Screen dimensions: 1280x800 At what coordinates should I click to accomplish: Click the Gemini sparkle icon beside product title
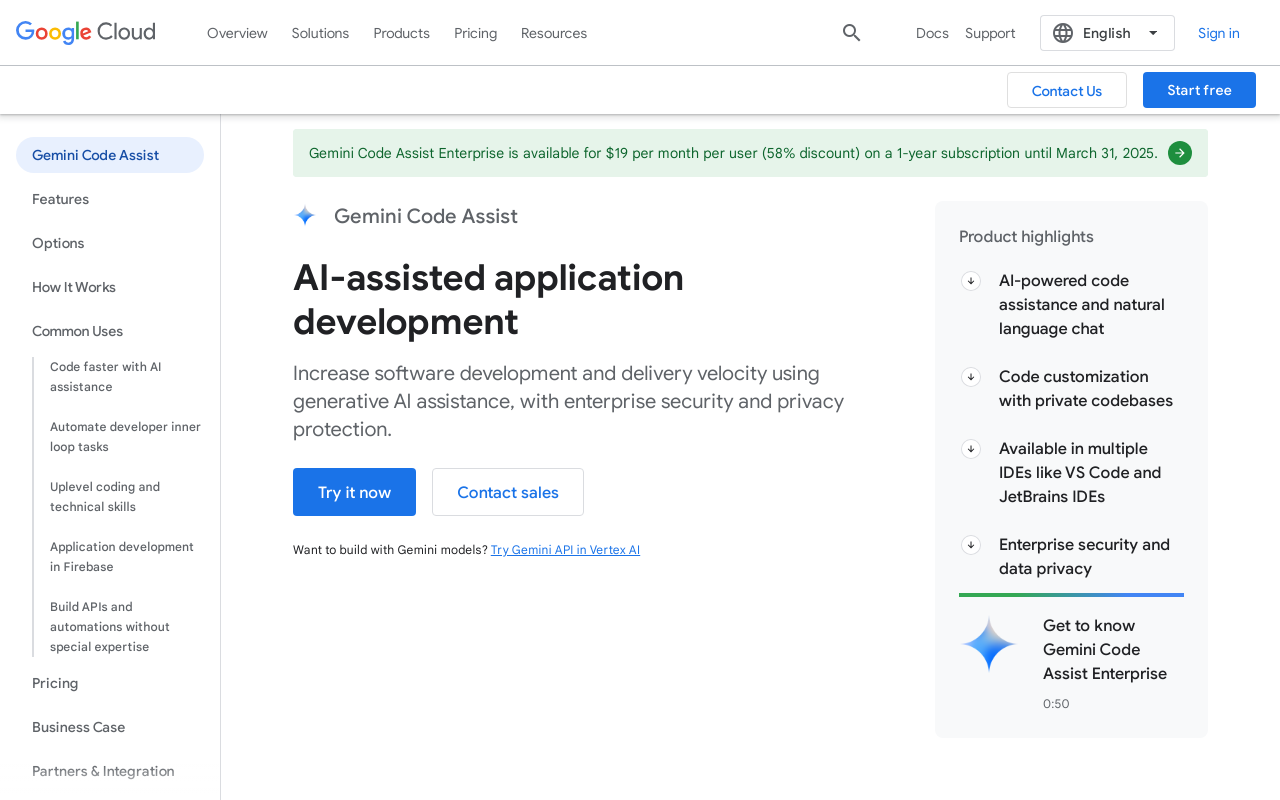click(x=305, y=216)
